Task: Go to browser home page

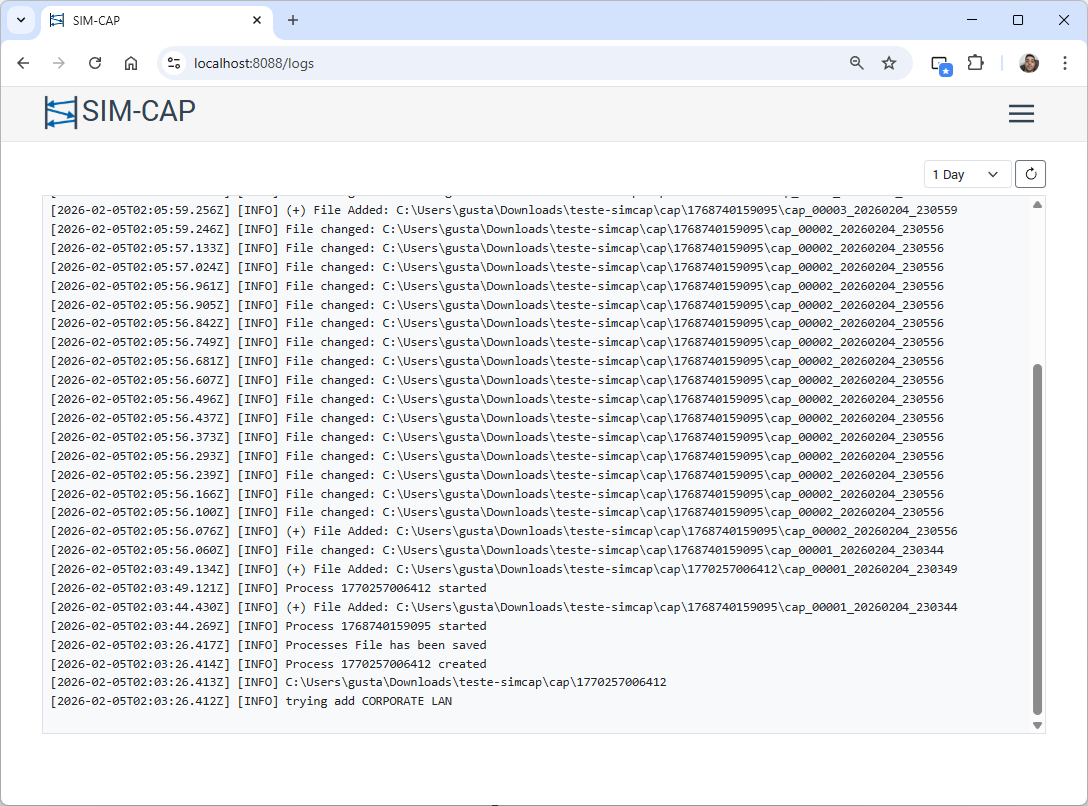Action: [x=131, y=63]
